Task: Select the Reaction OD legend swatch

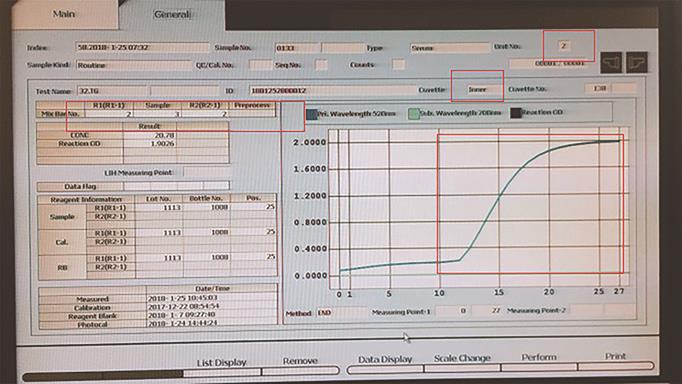Action: [516, 113]
